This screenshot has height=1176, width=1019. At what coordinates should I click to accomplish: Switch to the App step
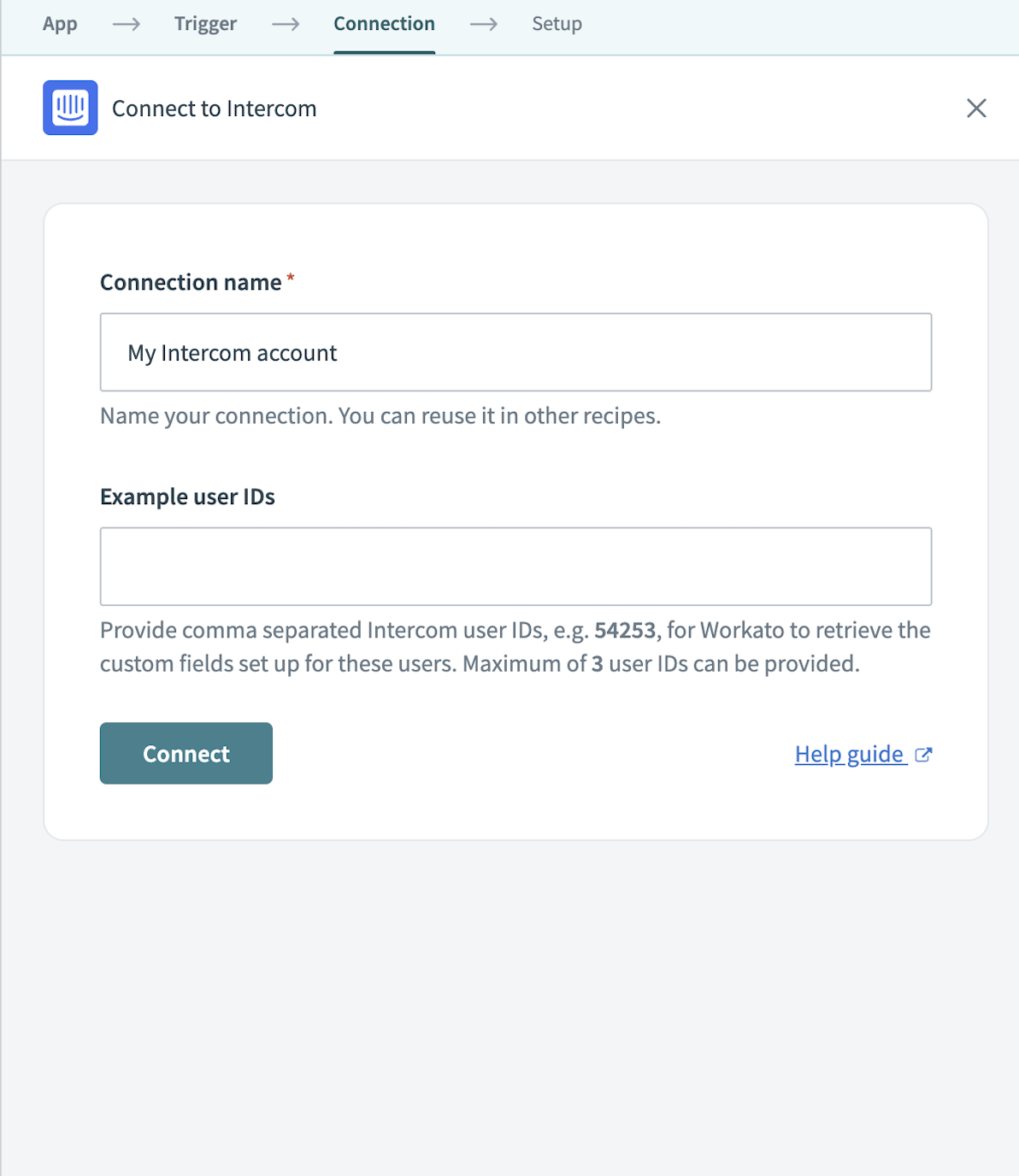pyautogui.click(x=59, y=24)
